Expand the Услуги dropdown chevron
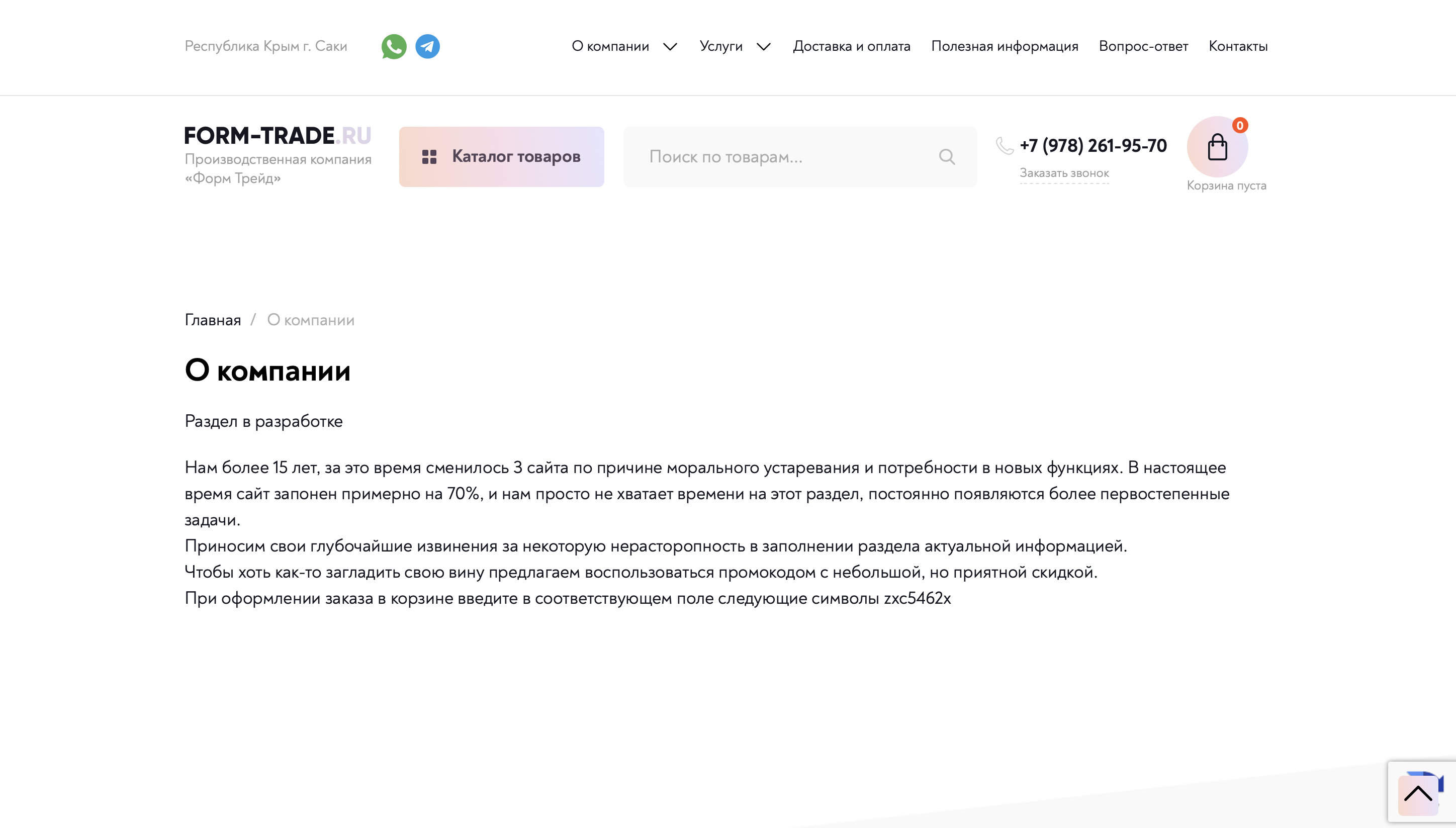Screen dimensions: 1456x828 764,47
